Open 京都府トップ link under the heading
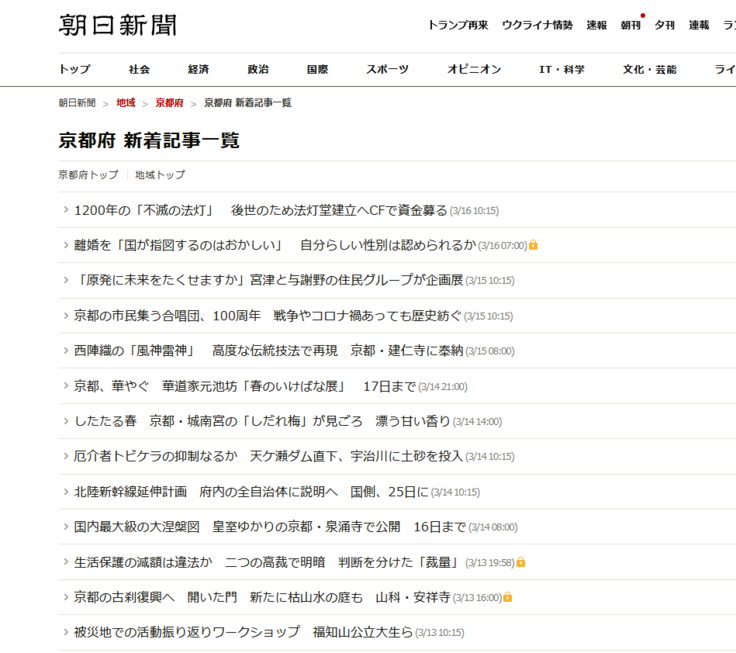The width and height of the screenshot is (736, 653). pos(88,174)
